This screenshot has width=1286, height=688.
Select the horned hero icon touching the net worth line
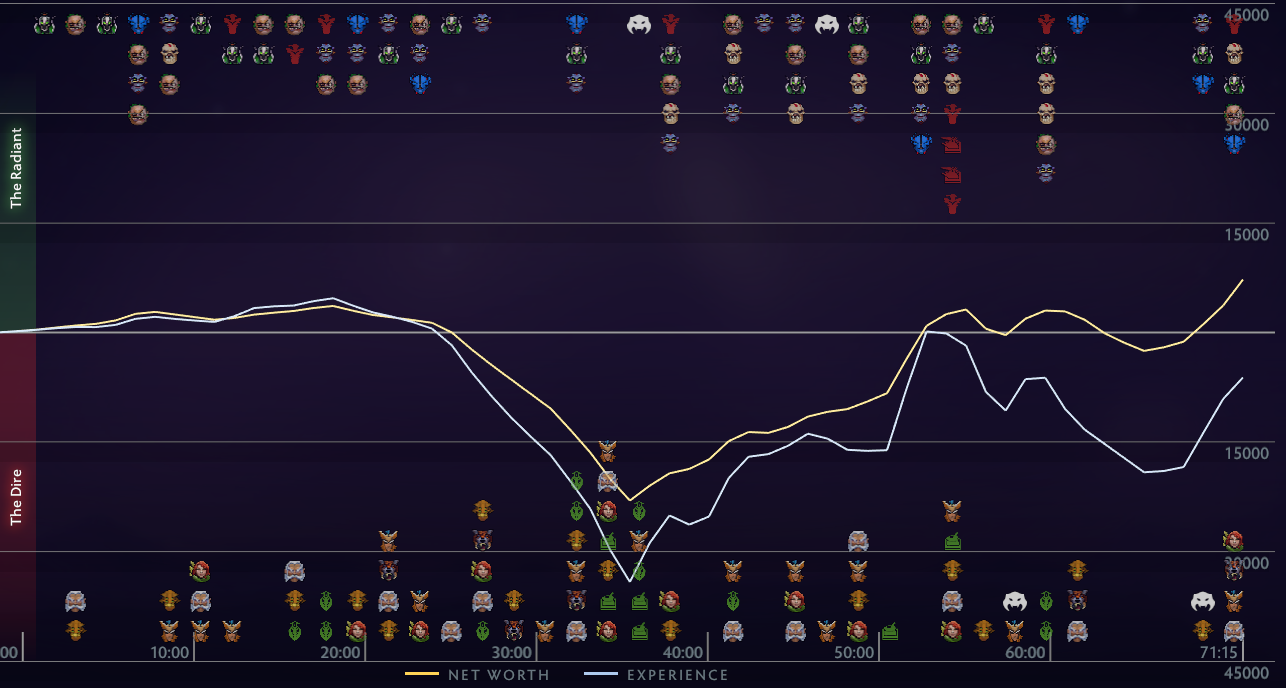[607, 451]
